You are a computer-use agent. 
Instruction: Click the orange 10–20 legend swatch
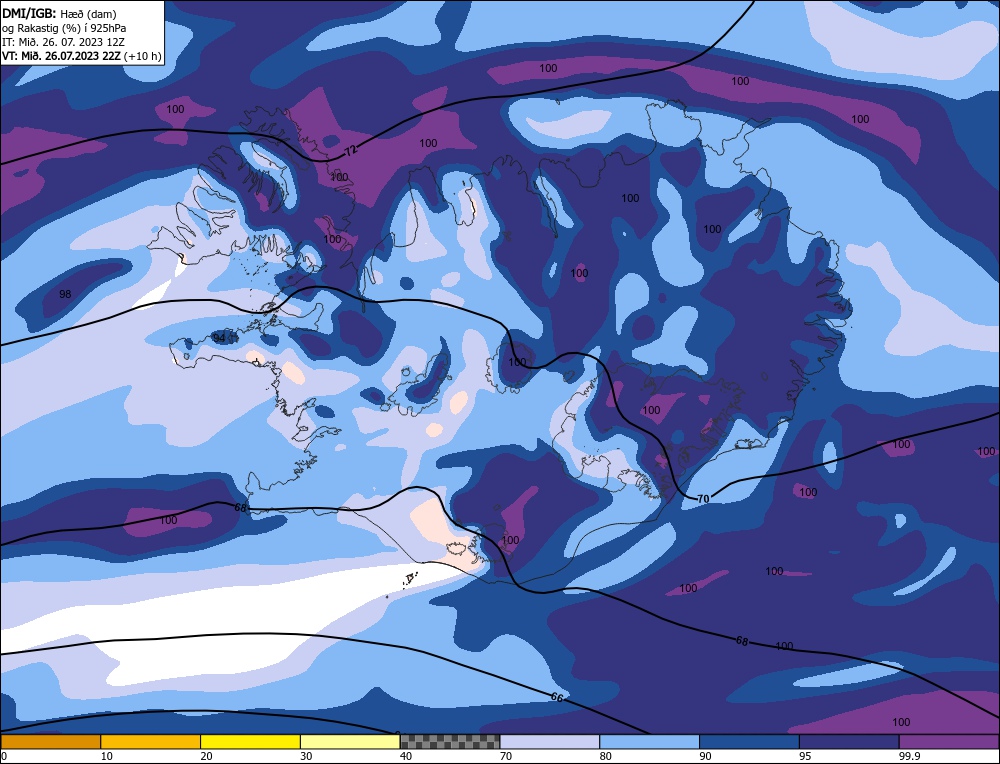pyautogui.click(x=151, y=742)
